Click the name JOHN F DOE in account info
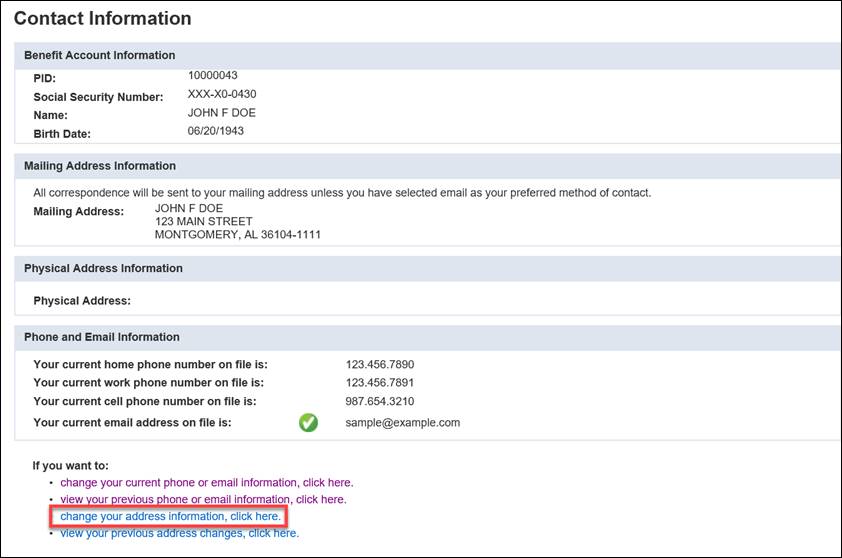842x558 pixels. [x=222, y=113]
